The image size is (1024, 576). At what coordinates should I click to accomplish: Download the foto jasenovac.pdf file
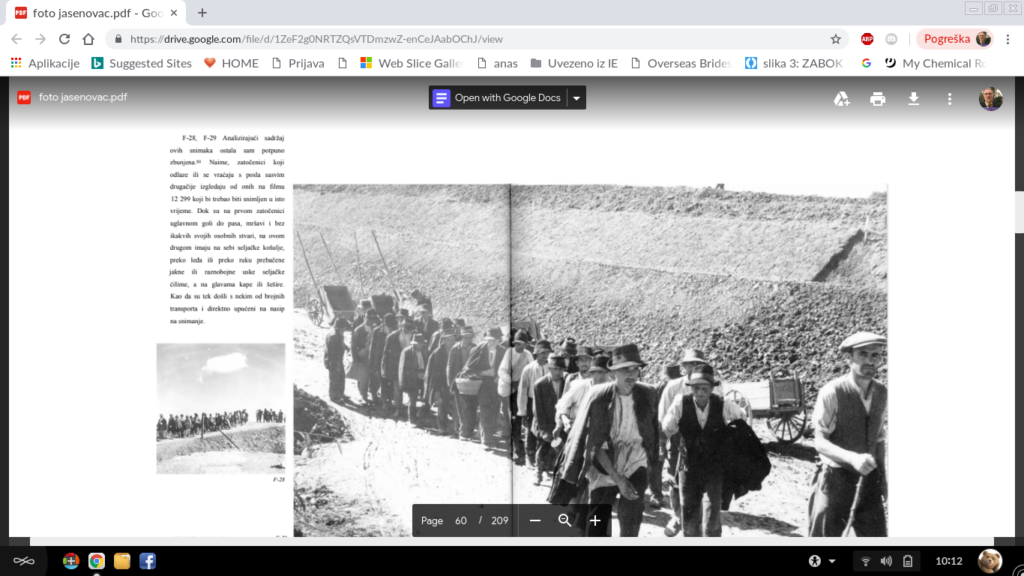(913, 98)
